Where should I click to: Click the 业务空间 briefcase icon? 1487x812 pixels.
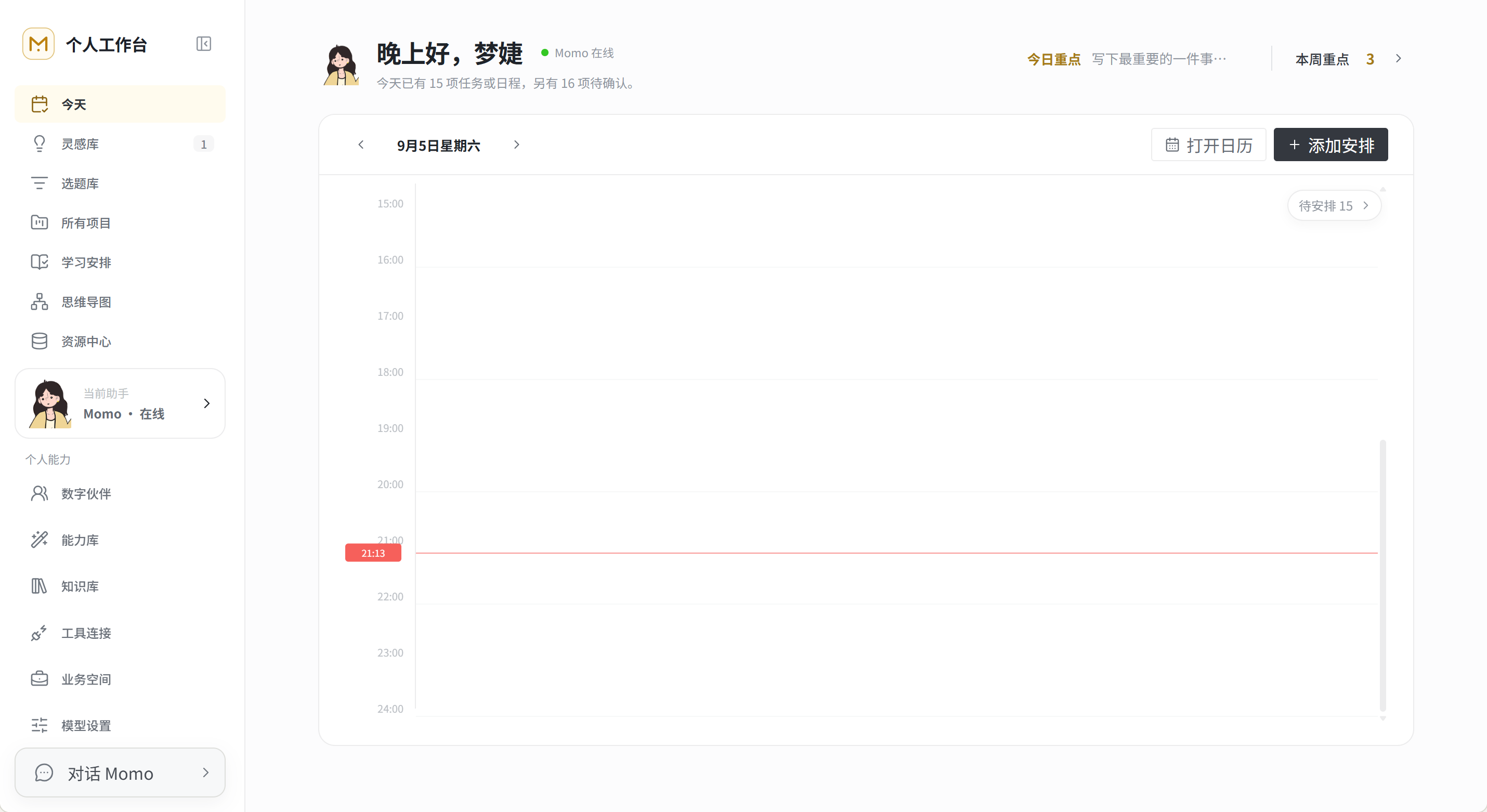(39, 679)
